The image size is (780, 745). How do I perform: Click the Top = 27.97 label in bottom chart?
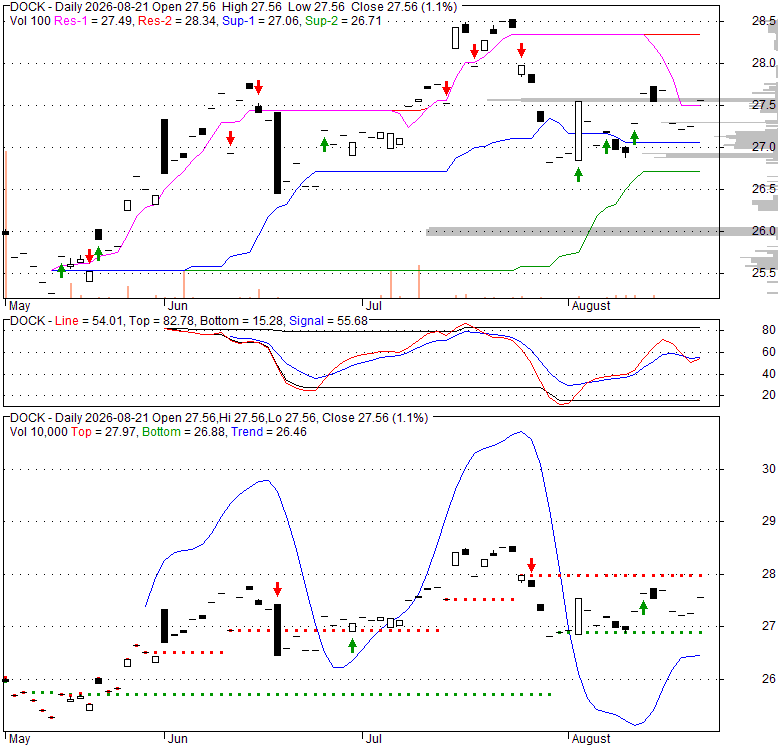[x=103, y=432]
